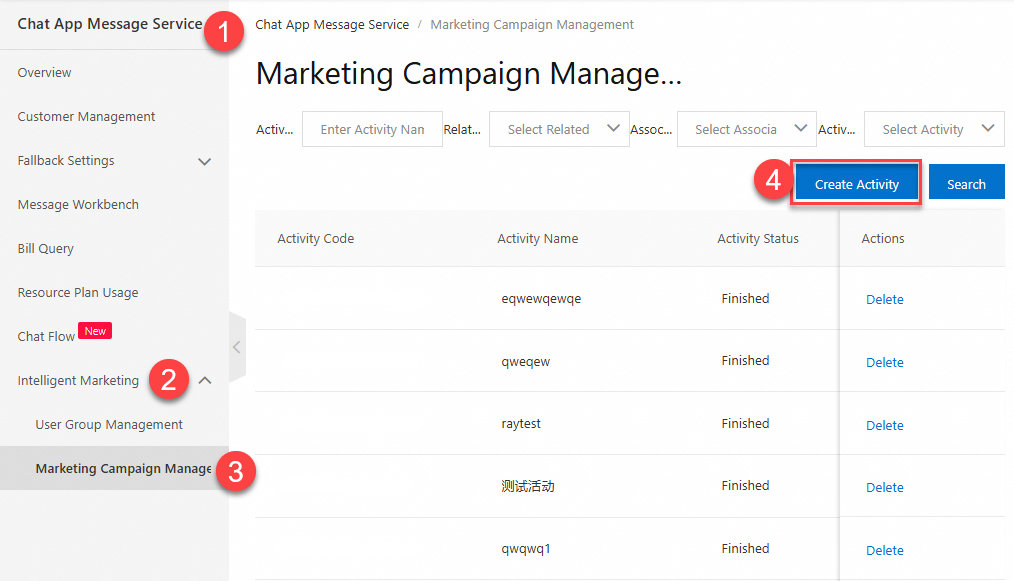Select User Group Management submenu item
Image resolution: width=1014 pixels, height=581 pixels.
pyautogui.click(x=109, y=425)
